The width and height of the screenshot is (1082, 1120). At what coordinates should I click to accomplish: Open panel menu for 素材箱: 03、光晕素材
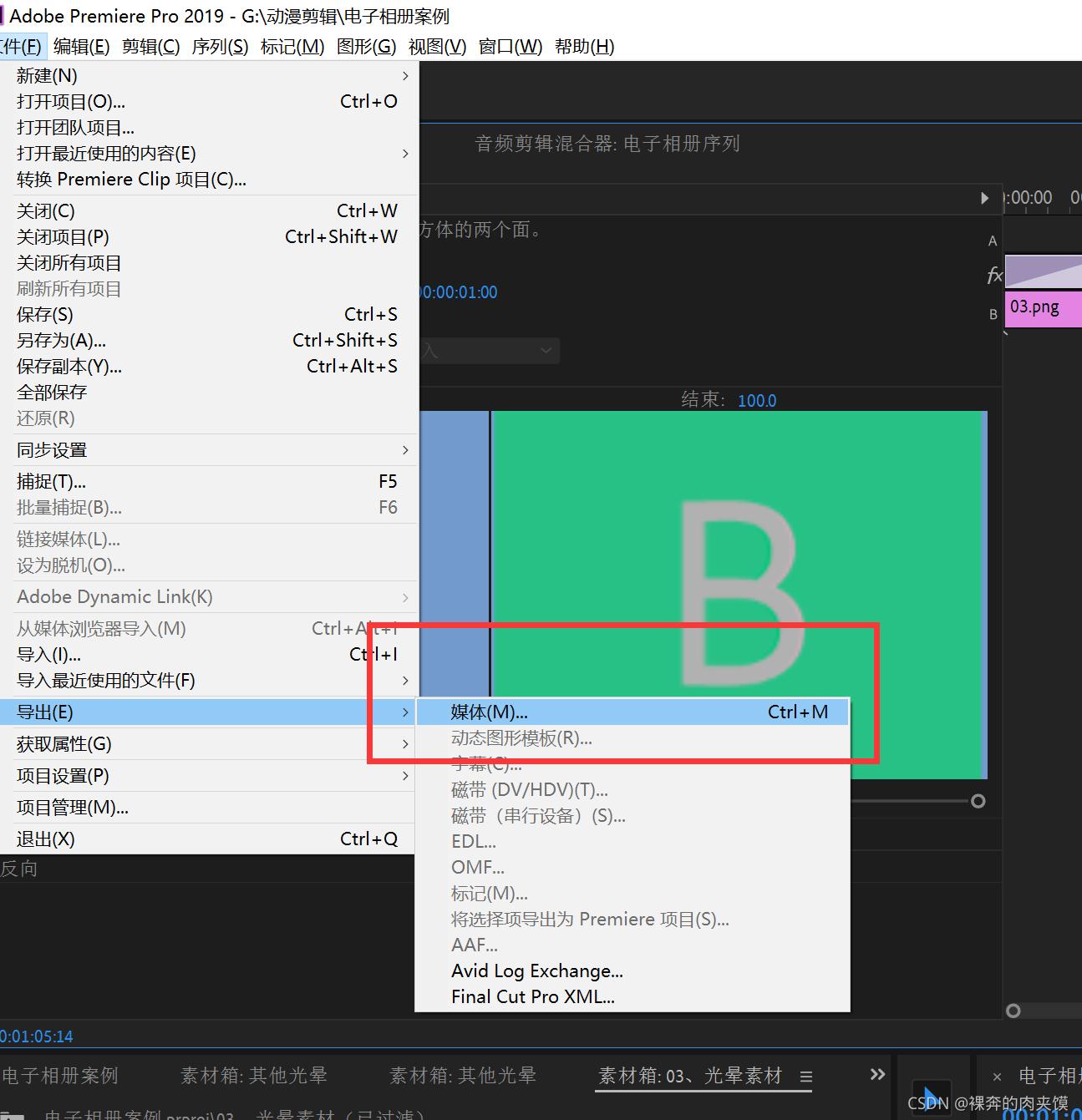coord(806,1077)
